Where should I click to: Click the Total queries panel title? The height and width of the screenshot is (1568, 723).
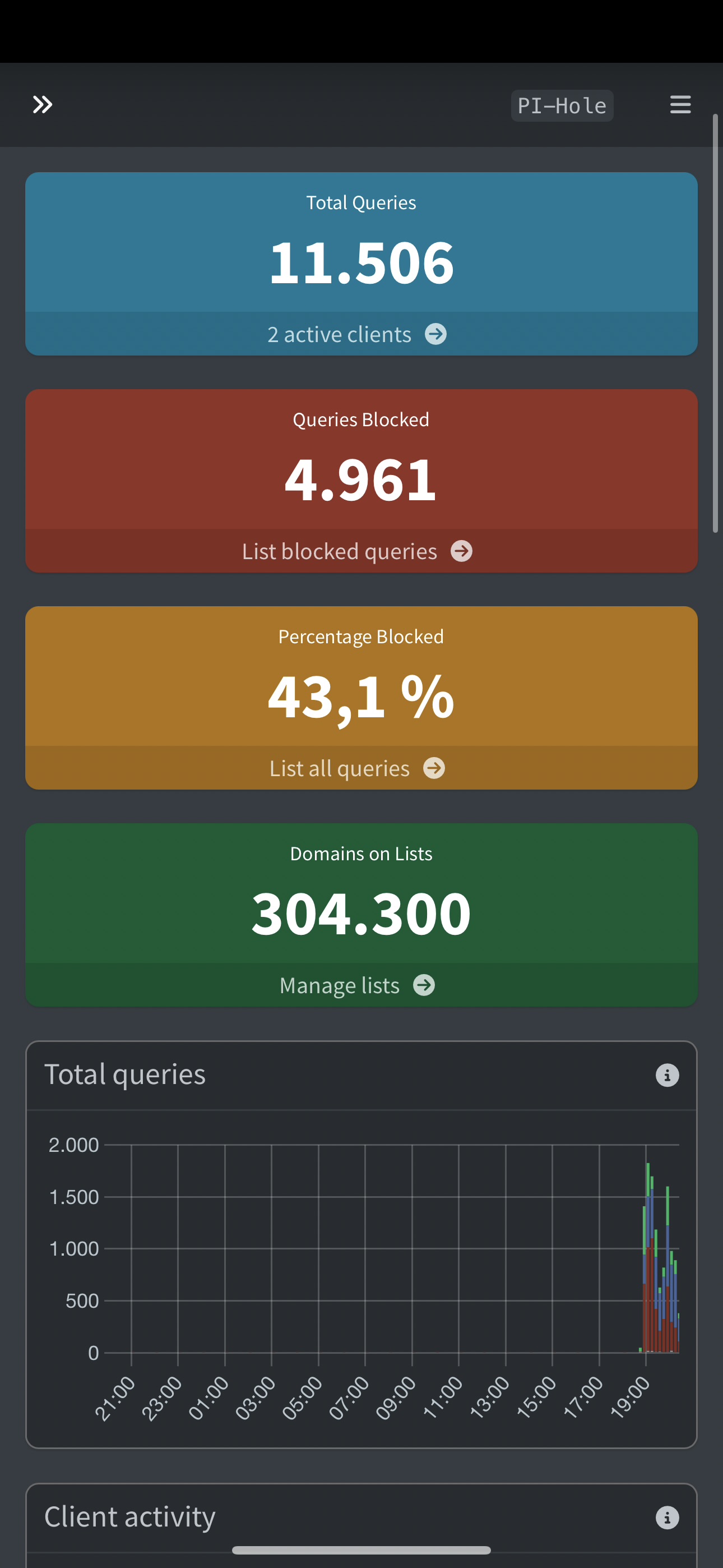coord(125,1074)
